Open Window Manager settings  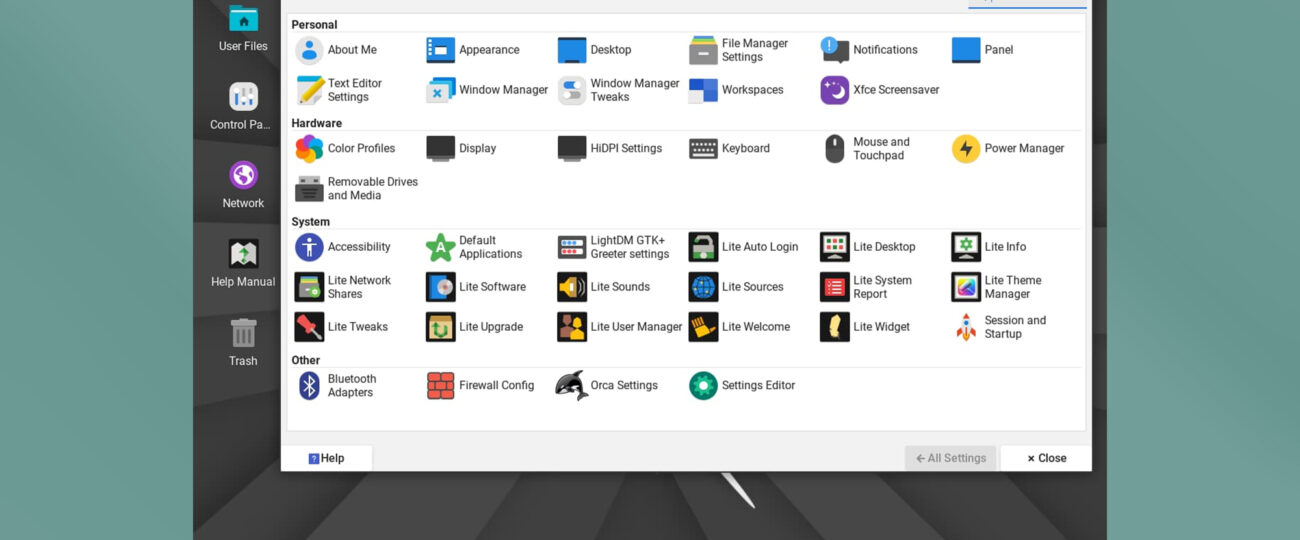click(x=487, y=90)
